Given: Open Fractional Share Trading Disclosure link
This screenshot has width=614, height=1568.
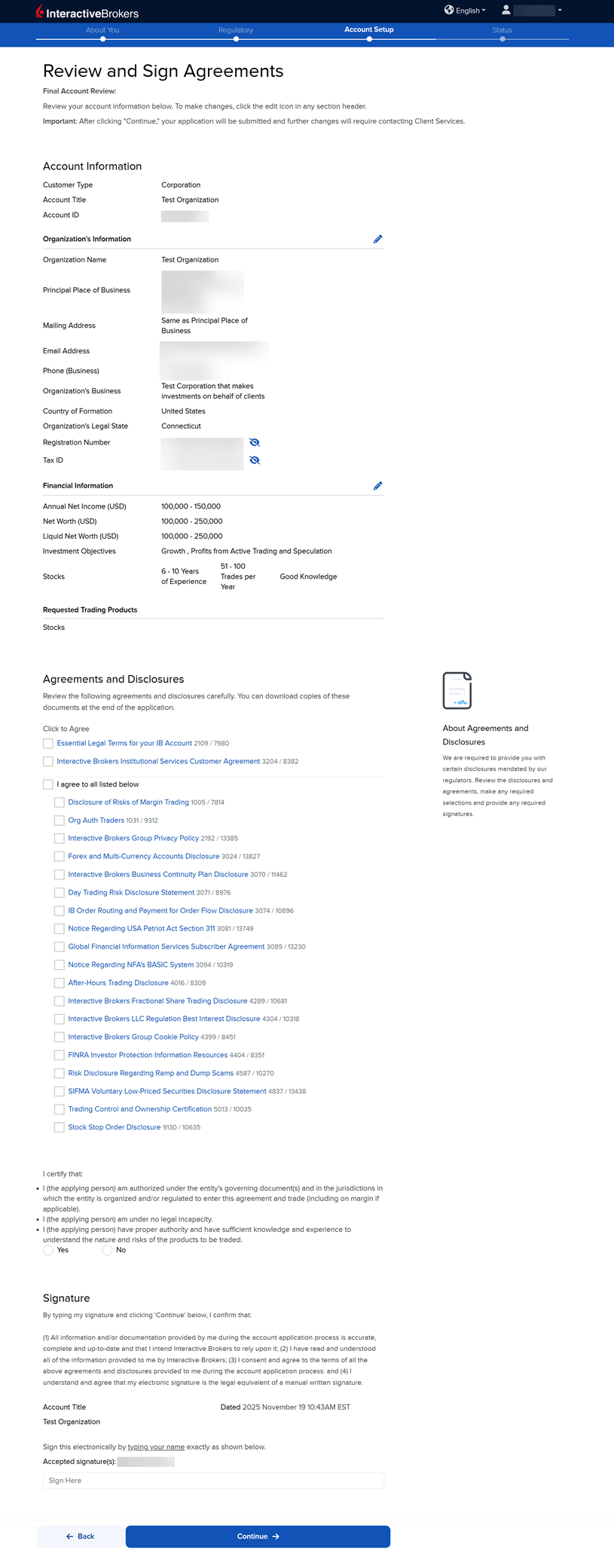Looking at the screenshot, I should coord(157,1001).
